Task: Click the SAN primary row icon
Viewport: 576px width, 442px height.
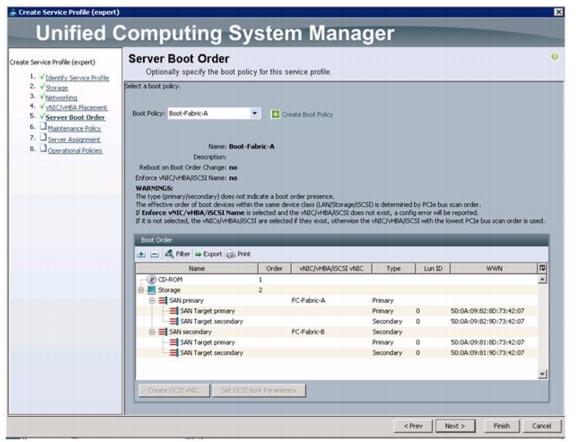Action: tap(163, 300)
